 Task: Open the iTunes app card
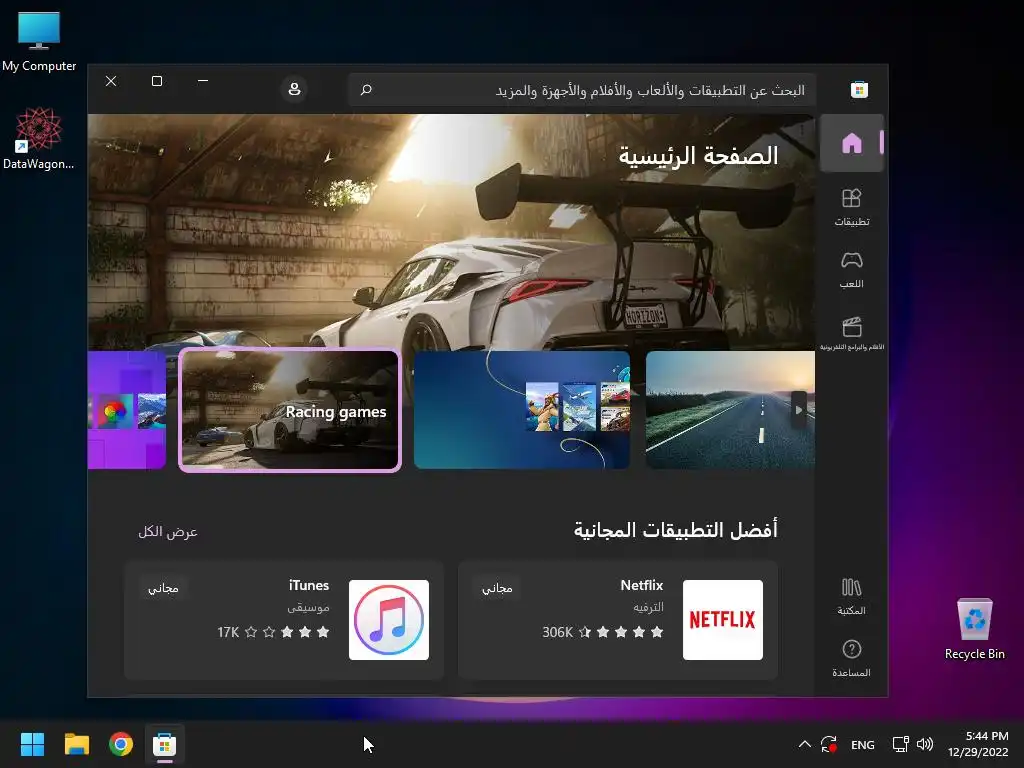click(x=284, y=620)
